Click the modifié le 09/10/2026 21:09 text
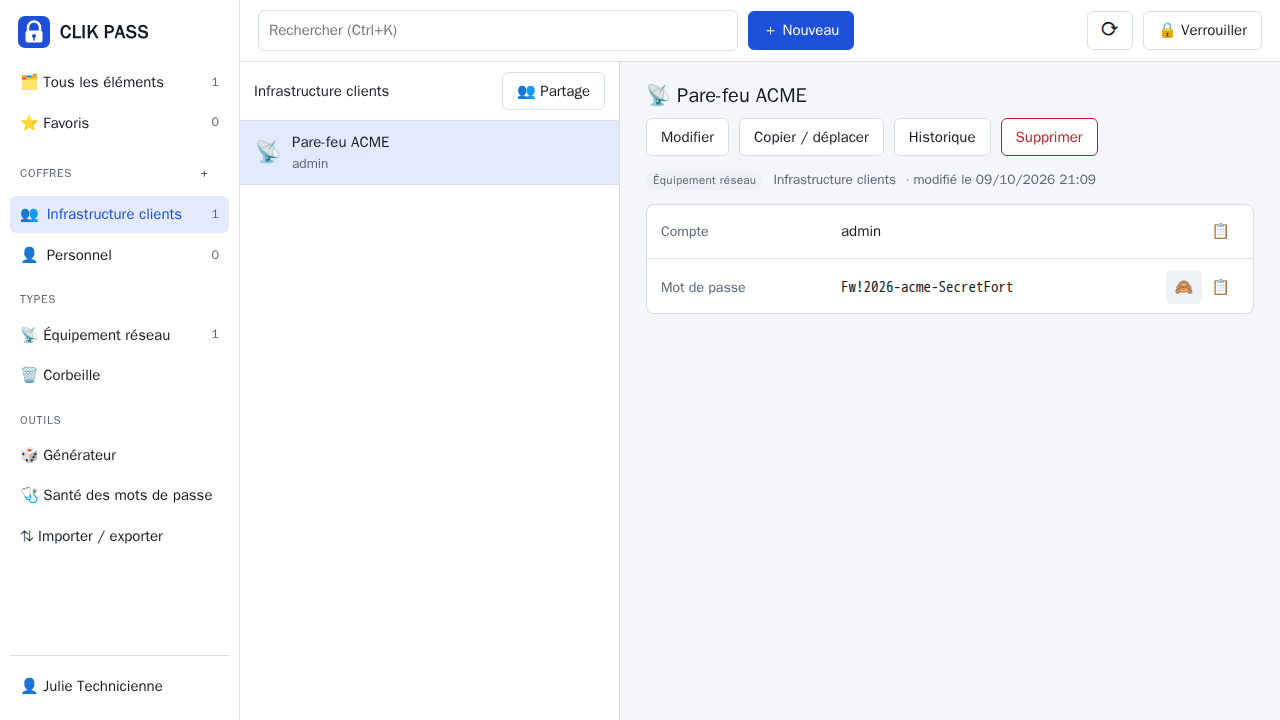This screenshot has width=1280, height=720. [1004, 180]
